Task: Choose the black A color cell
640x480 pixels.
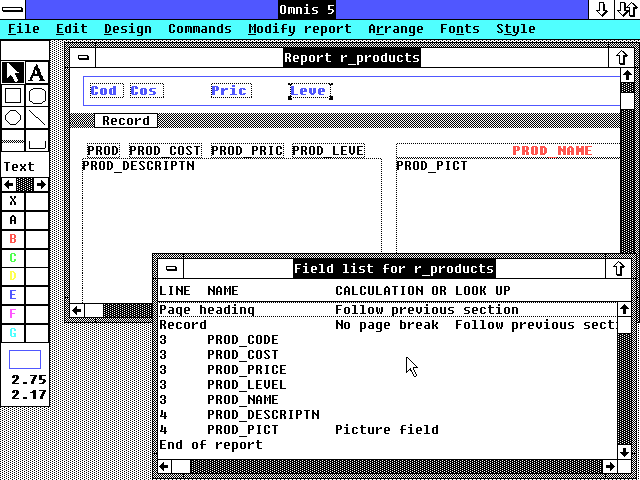Action: pos(13,220)
